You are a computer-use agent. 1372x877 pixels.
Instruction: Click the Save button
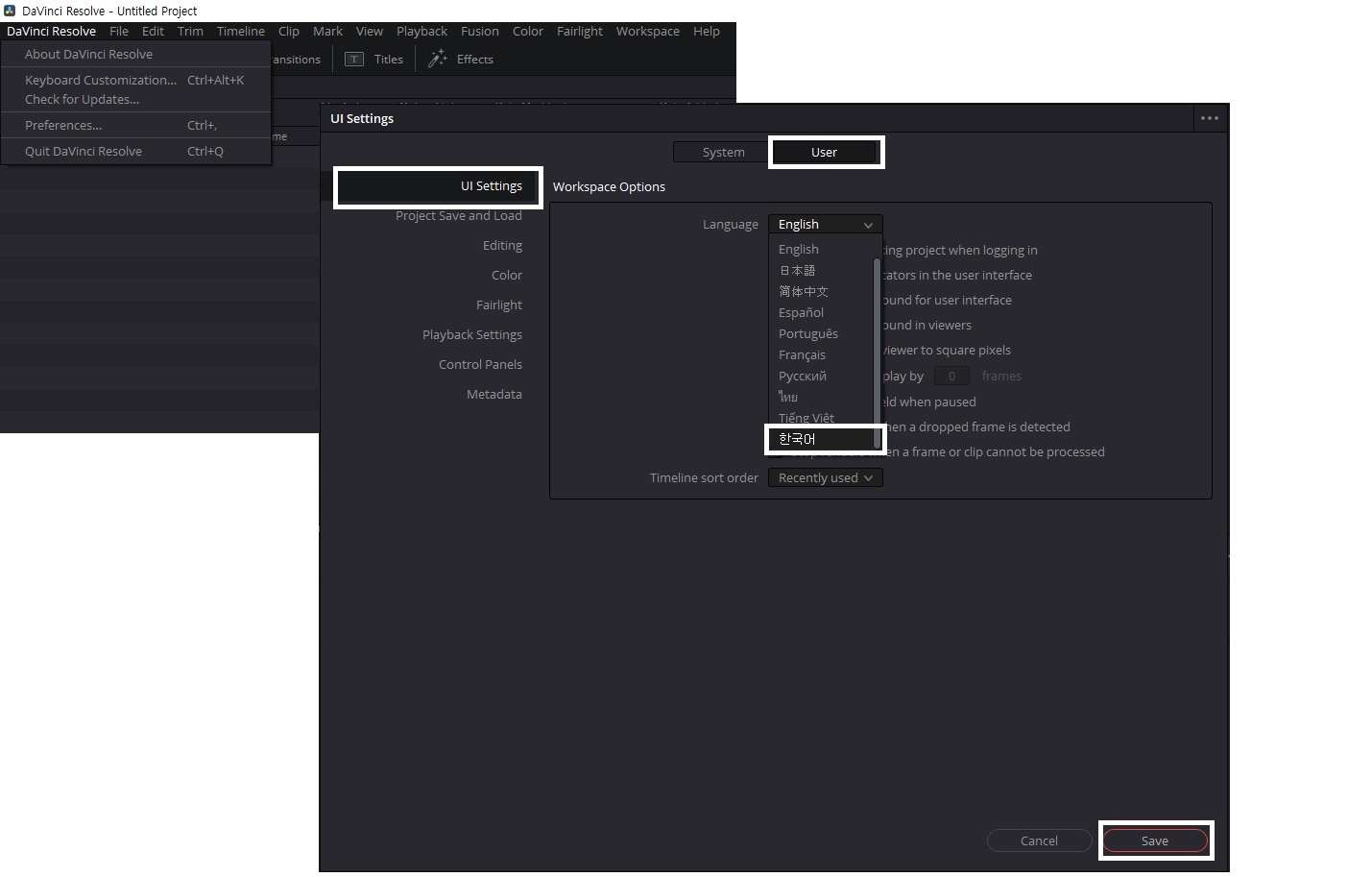pos(1155,840)
